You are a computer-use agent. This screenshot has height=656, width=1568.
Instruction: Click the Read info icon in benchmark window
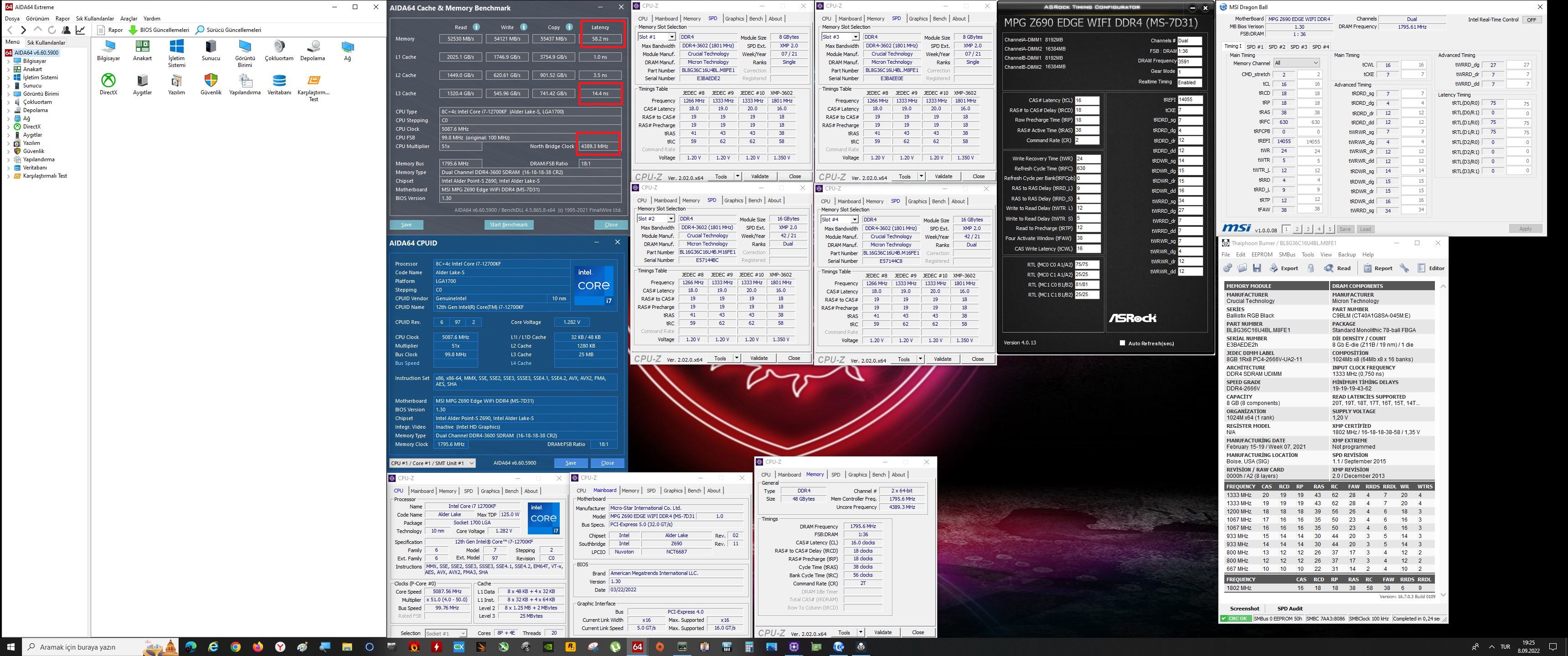[x=476, y=27]
